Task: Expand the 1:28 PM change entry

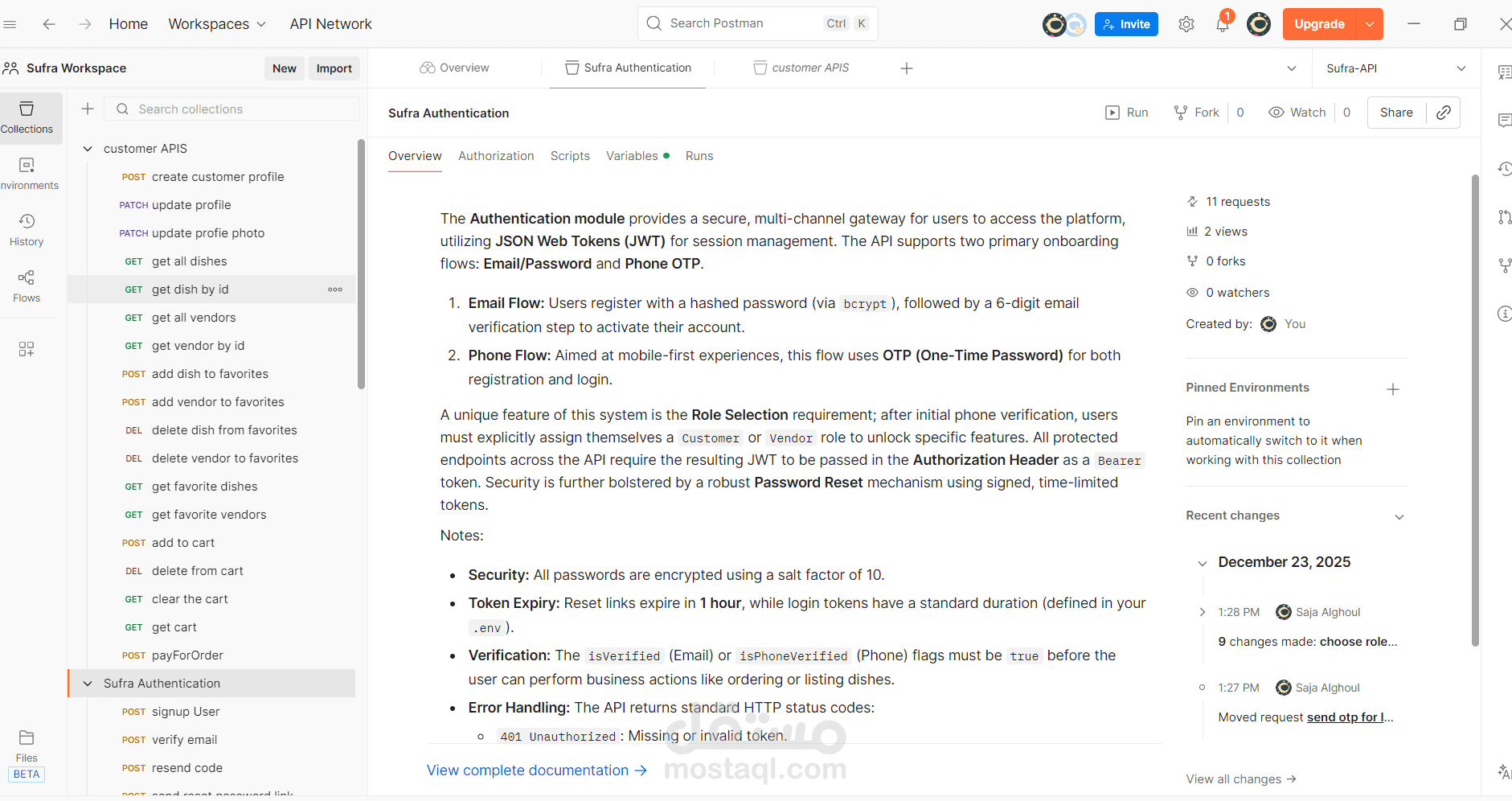Action: point(1203,612)
